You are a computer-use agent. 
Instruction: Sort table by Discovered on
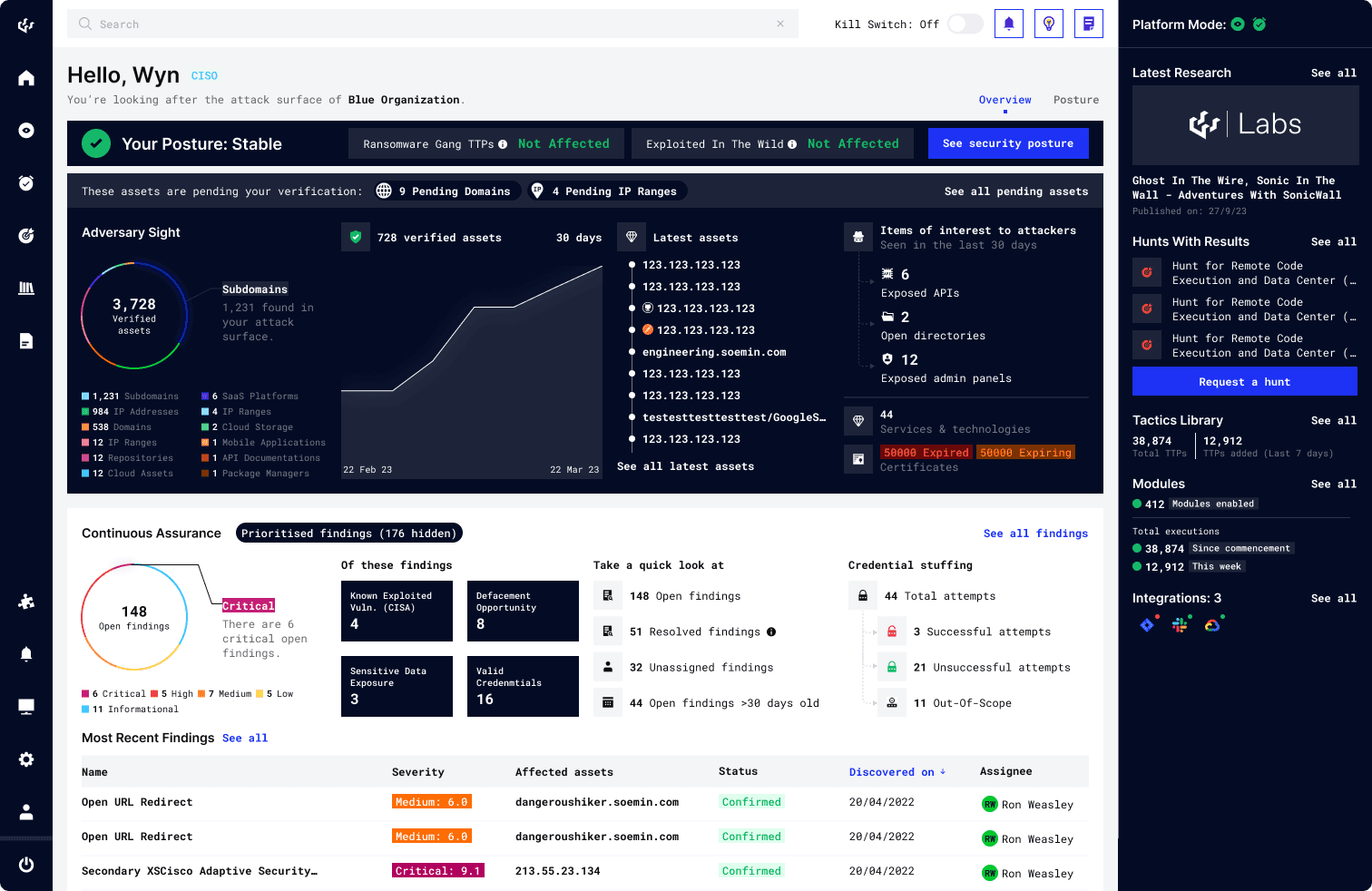(x=897, y=772)
